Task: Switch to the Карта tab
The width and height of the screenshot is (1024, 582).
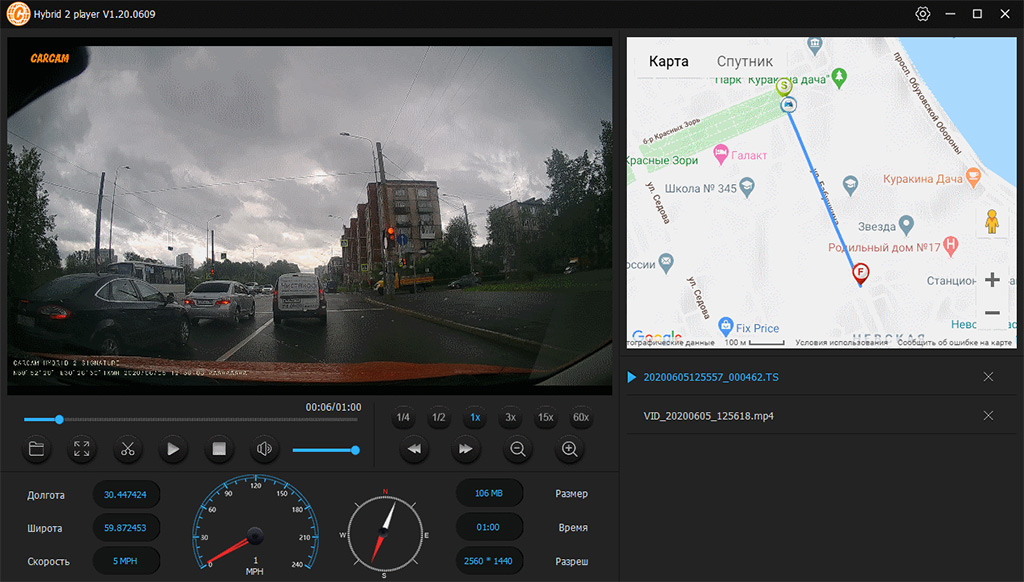Action: coord(667,61)
